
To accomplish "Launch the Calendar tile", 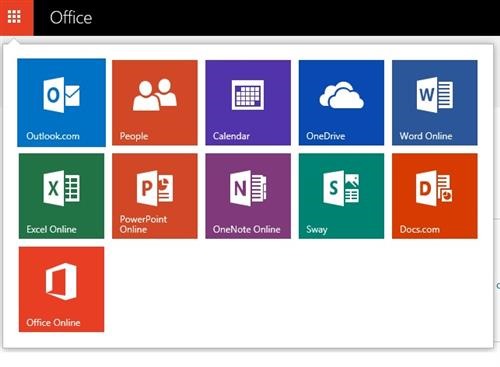I will [x=248, y=103].
